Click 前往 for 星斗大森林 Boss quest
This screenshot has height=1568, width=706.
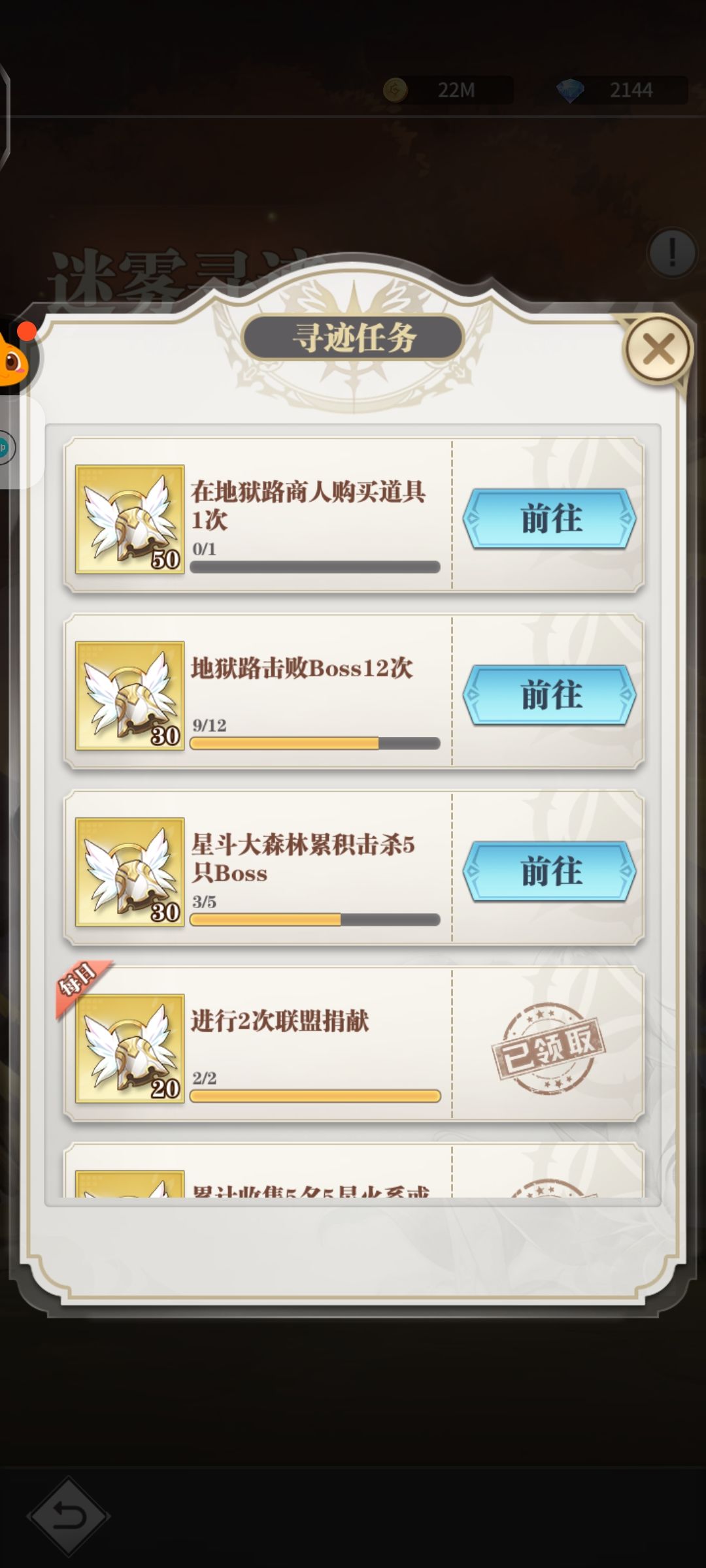tap(549, 872)
